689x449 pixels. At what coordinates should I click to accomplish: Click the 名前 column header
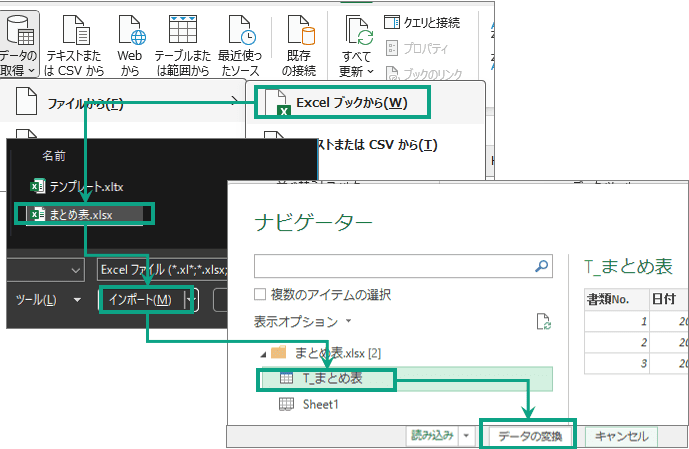tap(54, 156)
